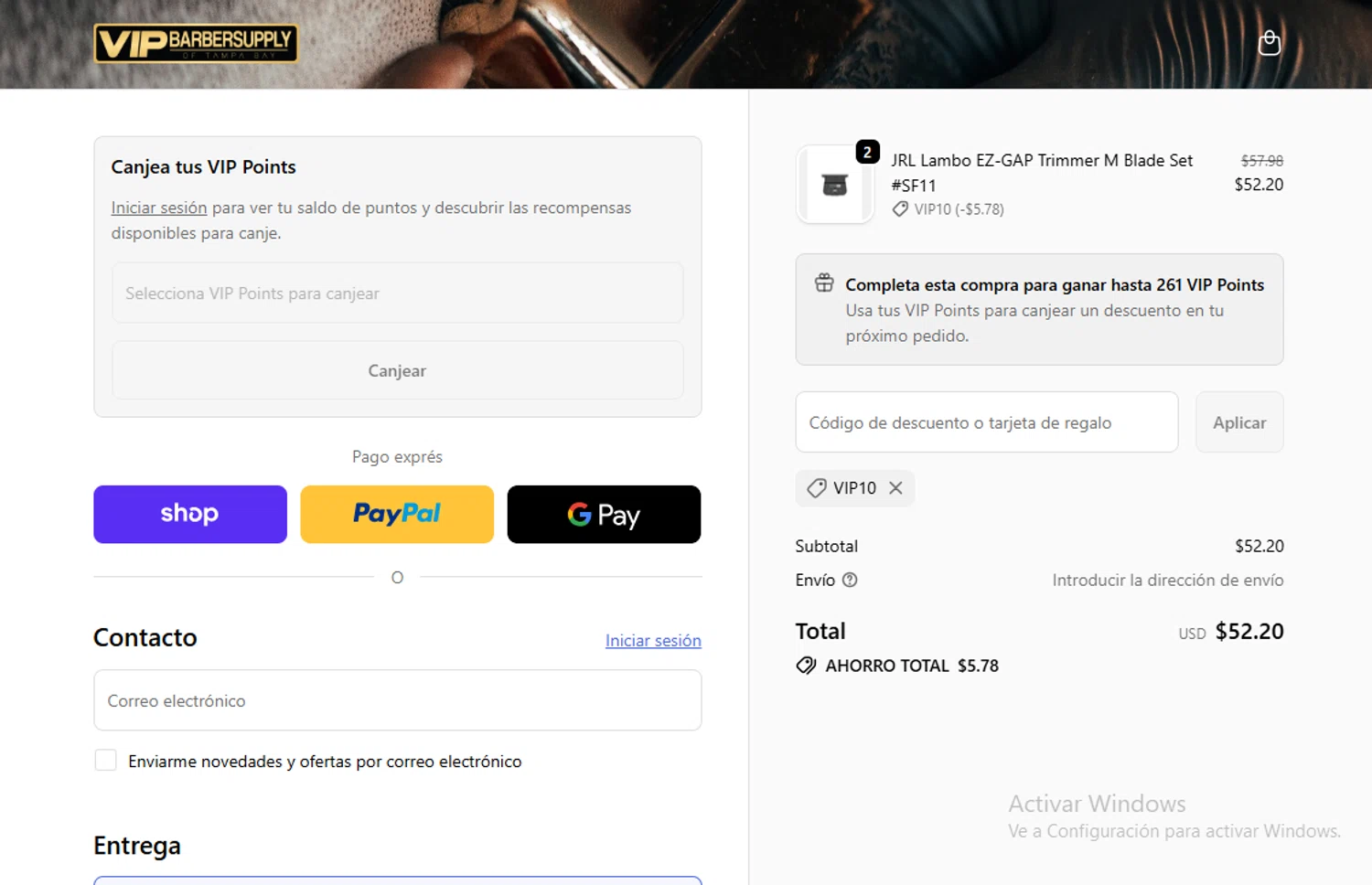Screen dimensions: 1372x885
Task: Click the shipping info help icon
Action: [x=850, y=580]
